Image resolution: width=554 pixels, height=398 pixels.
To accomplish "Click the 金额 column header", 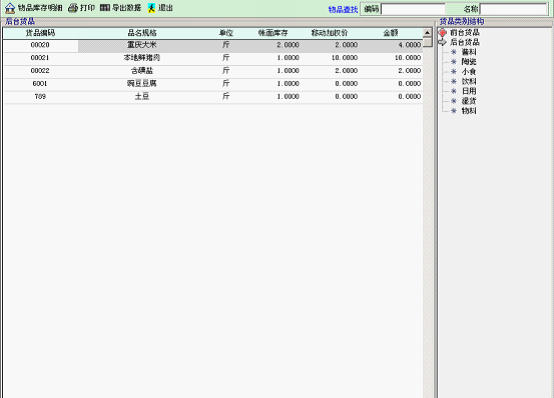I will [x=391, y=33].
